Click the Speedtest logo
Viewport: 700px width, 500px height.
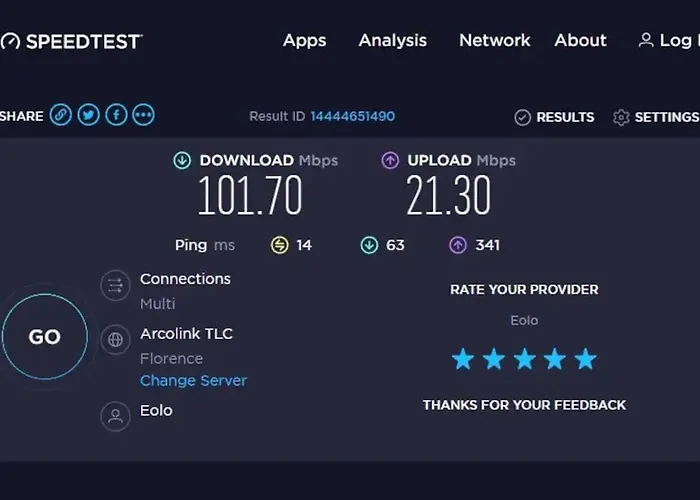(x=72, y=41)
